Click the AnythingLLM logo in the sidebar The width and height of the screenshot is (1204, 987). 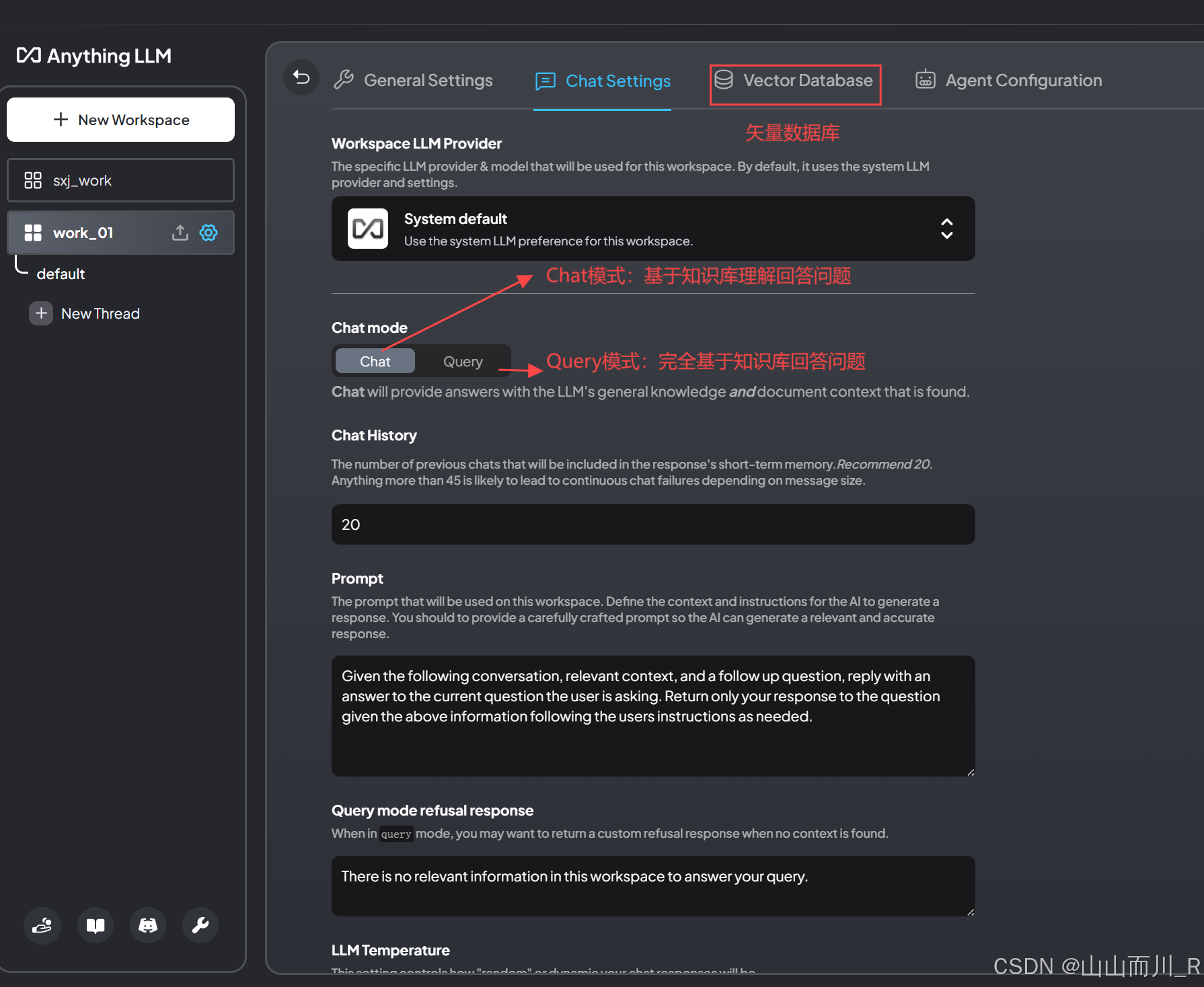94,56
